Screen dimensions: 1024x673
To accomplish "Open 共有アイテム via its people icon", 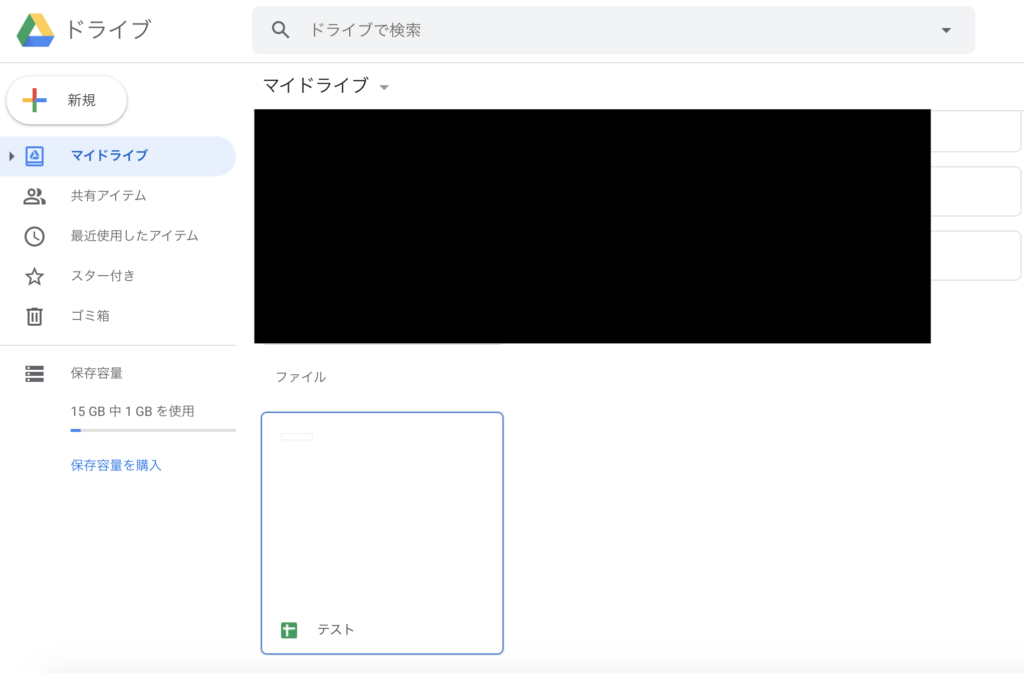I will 34,196.
